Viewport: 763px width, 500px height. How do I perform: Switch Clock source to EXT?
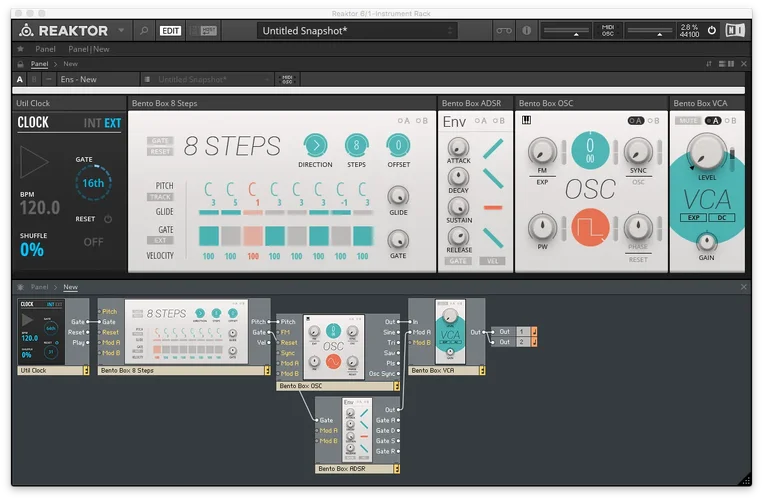tap(113, 124)
